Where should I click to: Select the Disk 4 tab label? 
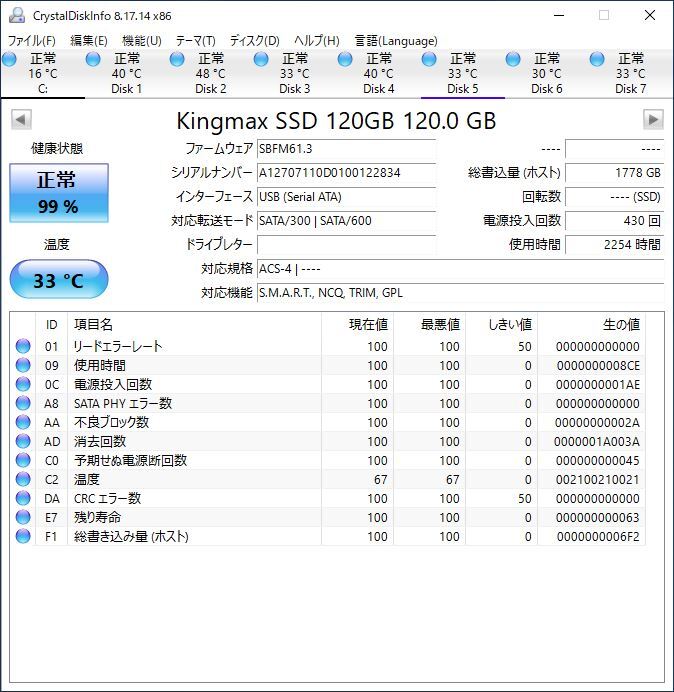click(378, 89)
